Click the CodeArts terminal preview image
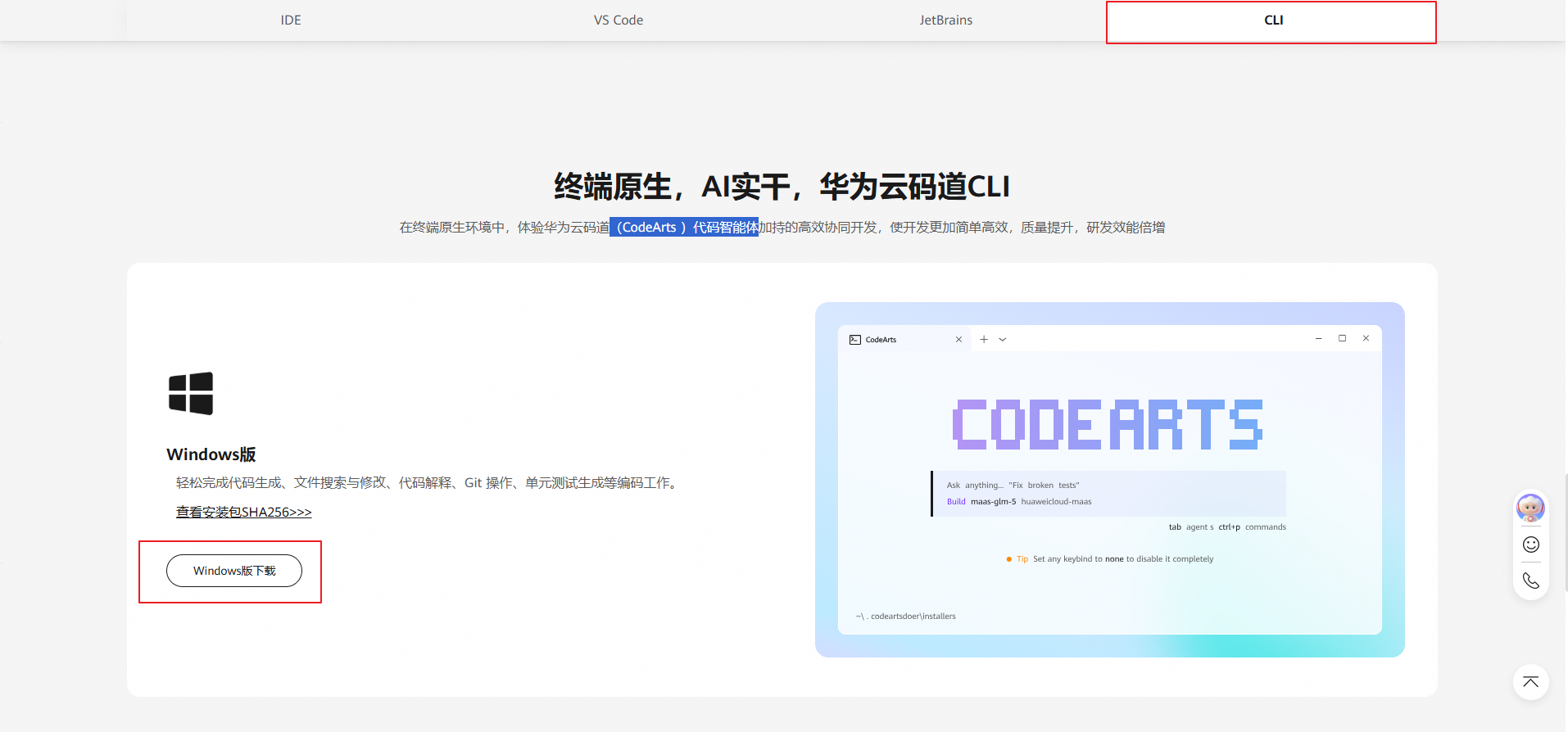1568x732 pixels. (1109, 480)
